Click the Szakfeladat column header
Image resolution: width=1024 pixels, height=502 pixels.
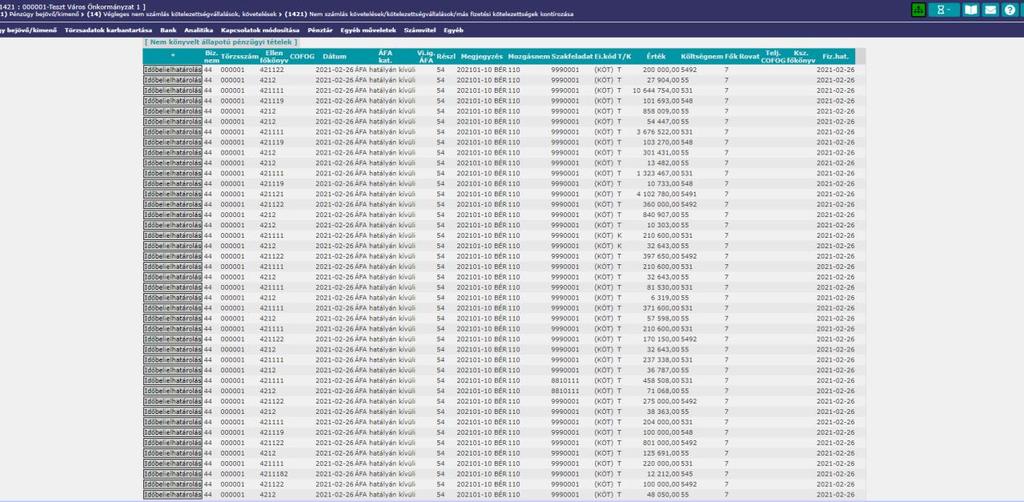572,56
